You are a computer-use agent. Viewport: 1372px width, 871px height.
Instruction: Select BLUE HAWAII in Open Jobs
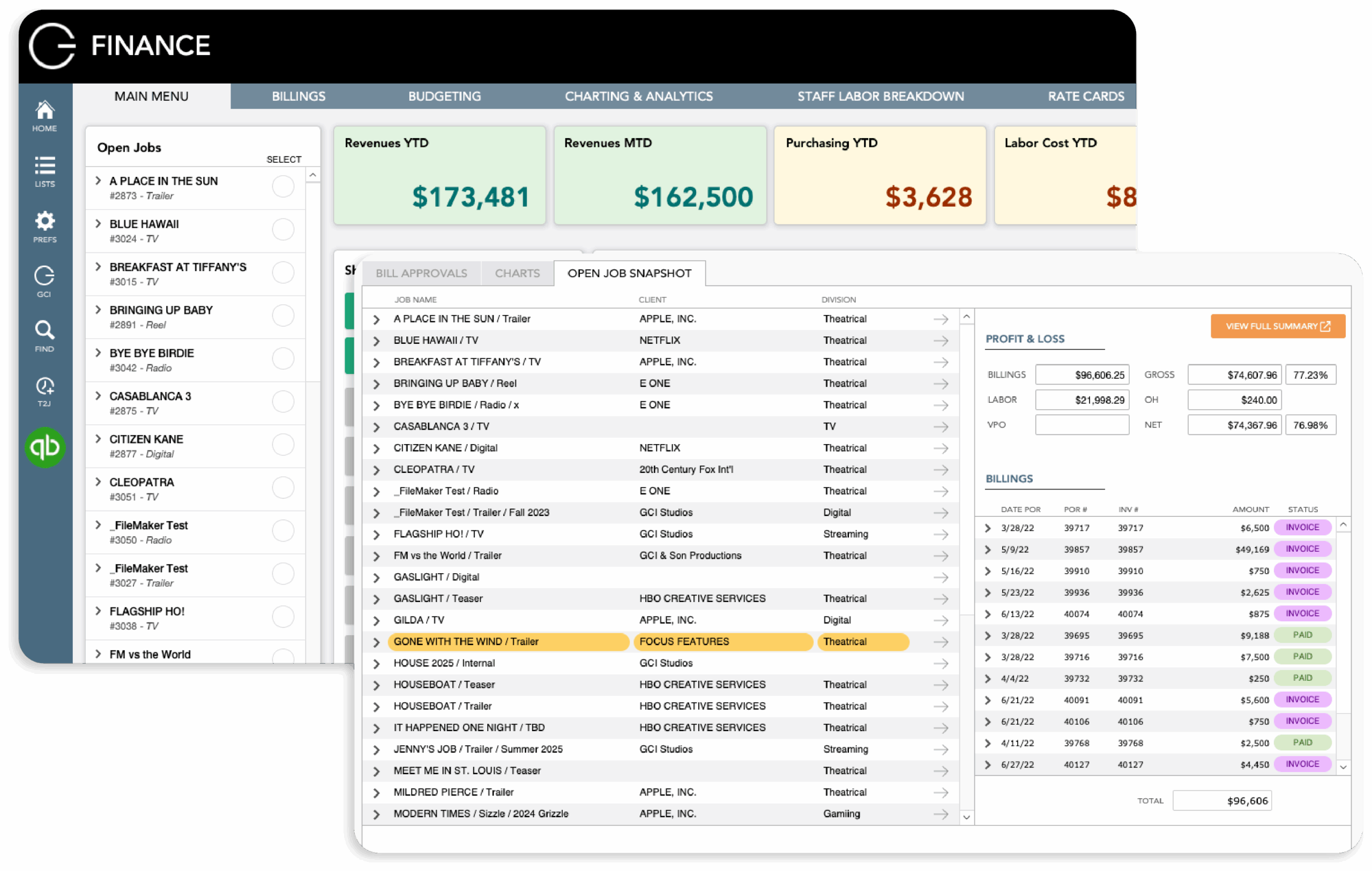(x=283, y=229)
